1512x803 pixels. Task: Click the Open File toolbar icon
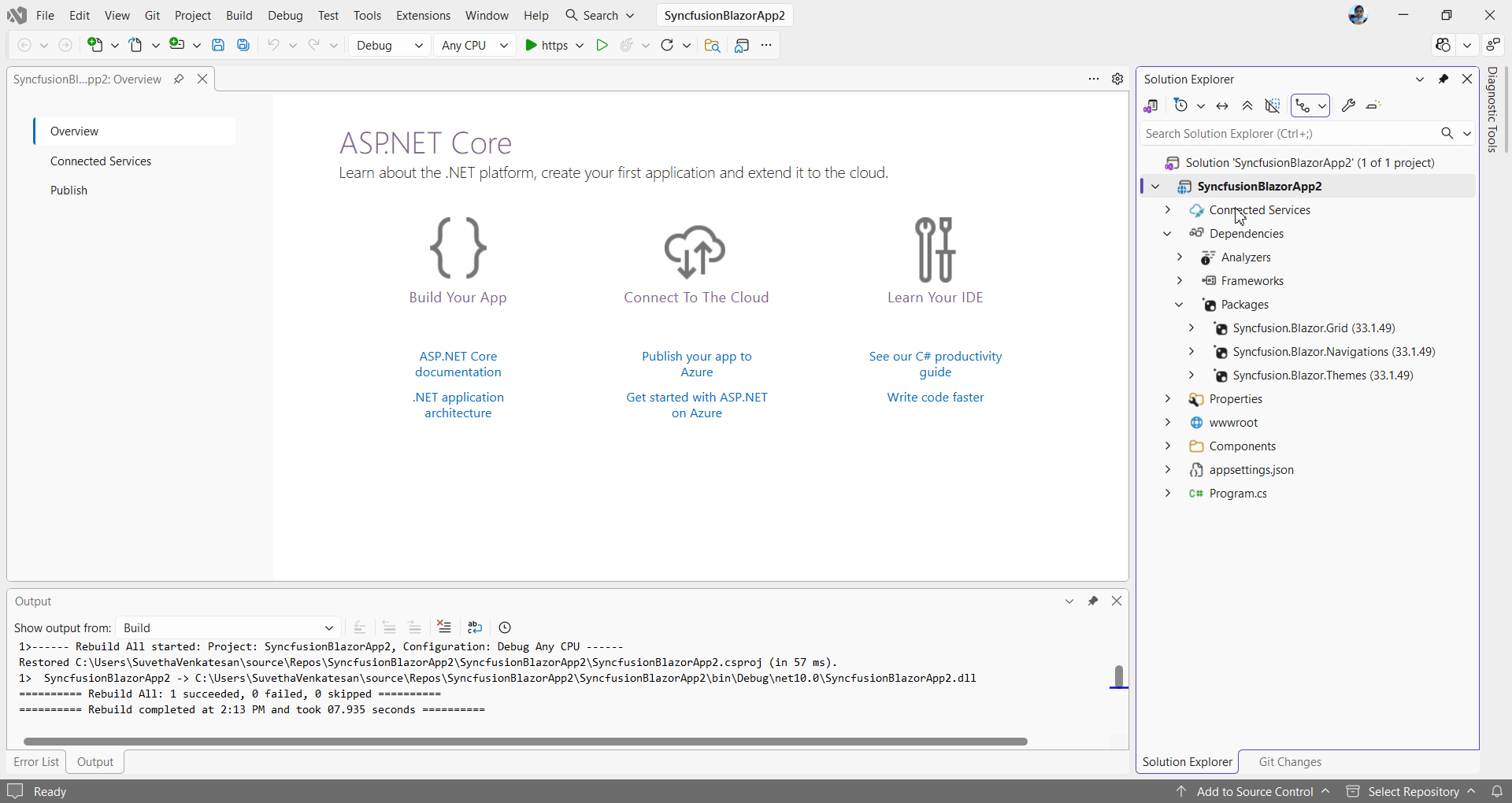(x=136, y=45)
